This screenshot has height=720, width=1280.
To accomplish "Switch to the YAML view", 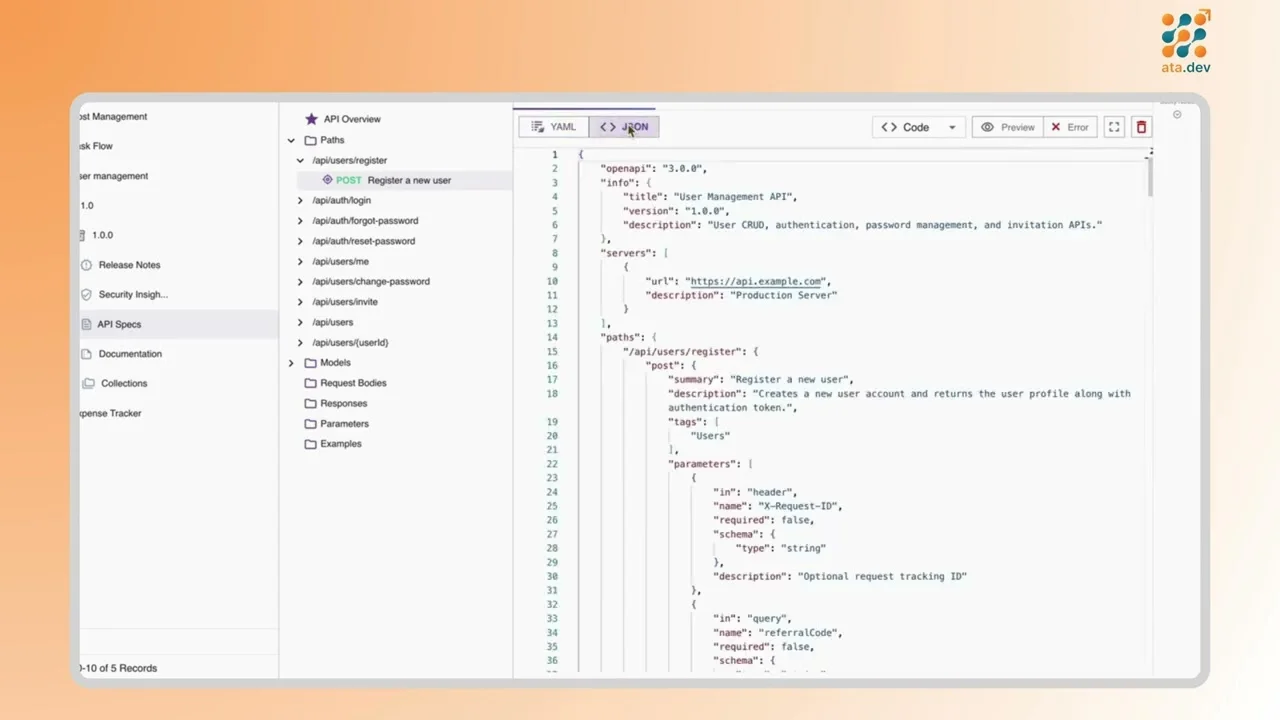I will [554, 126].
